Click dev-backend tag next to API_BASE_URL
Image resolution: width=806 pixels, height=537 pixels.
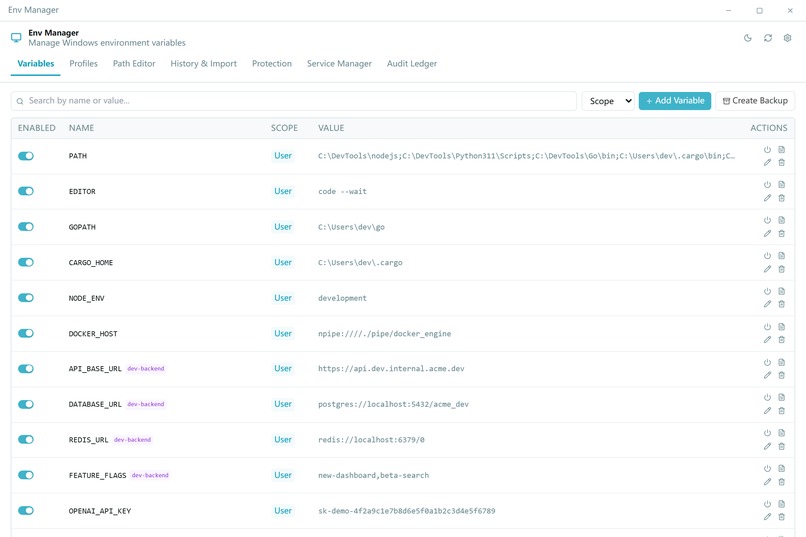point(146,368)
